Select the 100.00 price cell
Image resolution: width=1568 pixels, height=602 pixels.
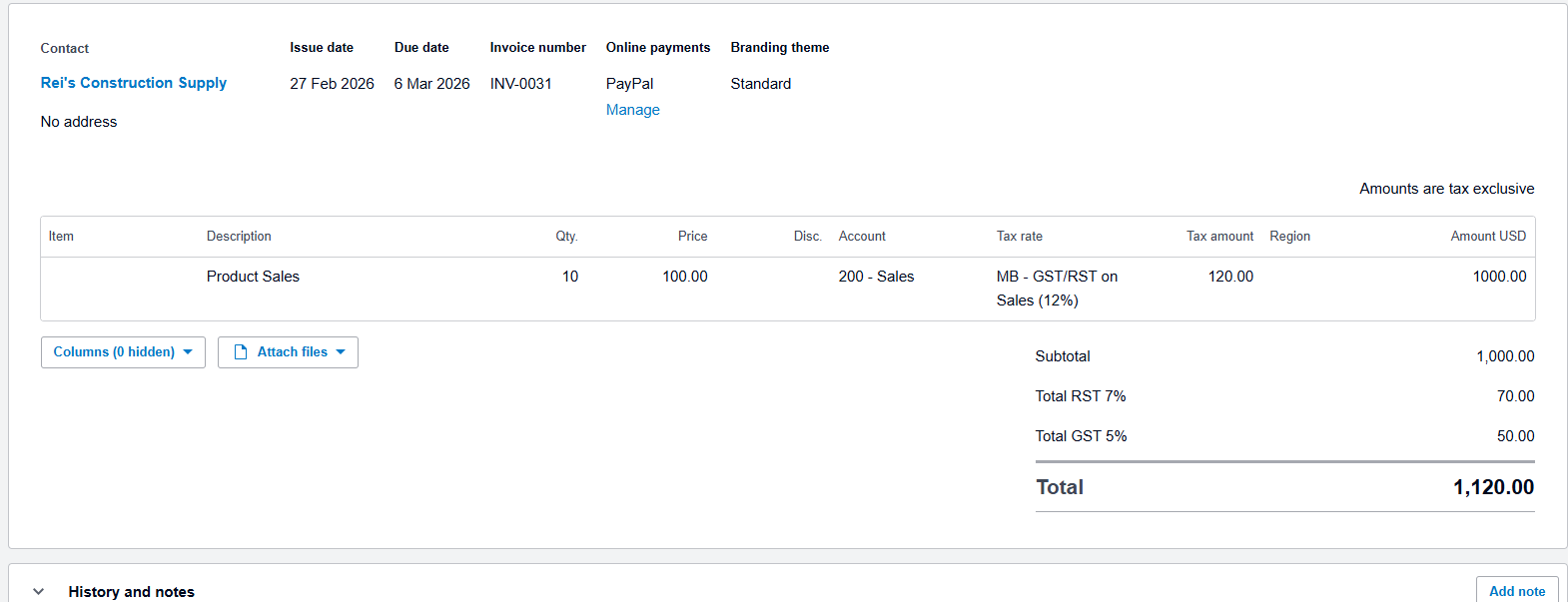click(684, 277)
